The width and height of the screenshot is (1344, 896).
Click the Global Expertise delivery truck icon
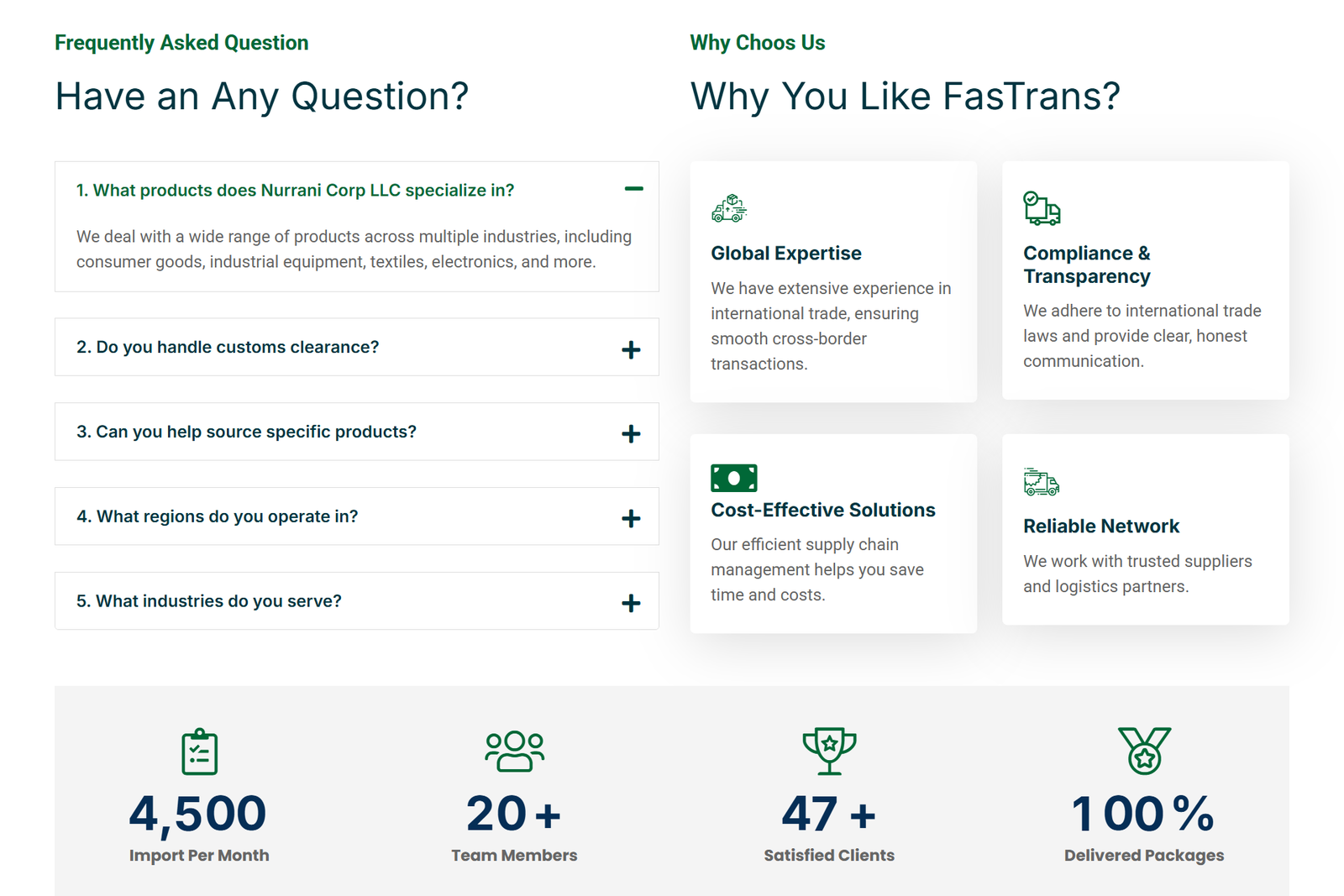pos(729,208)
